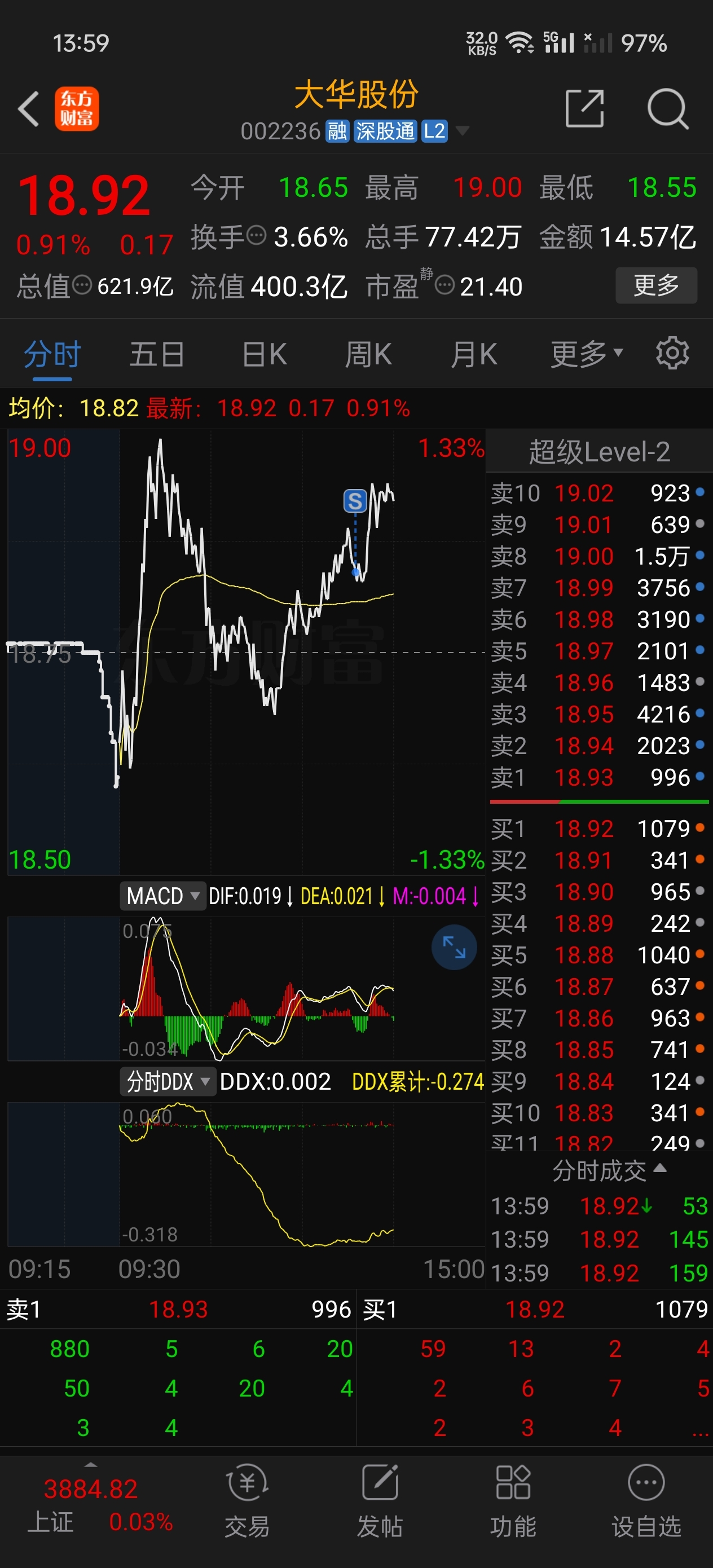Select the 卖8 19.00 1.5万 row

[x=598, y=556]
